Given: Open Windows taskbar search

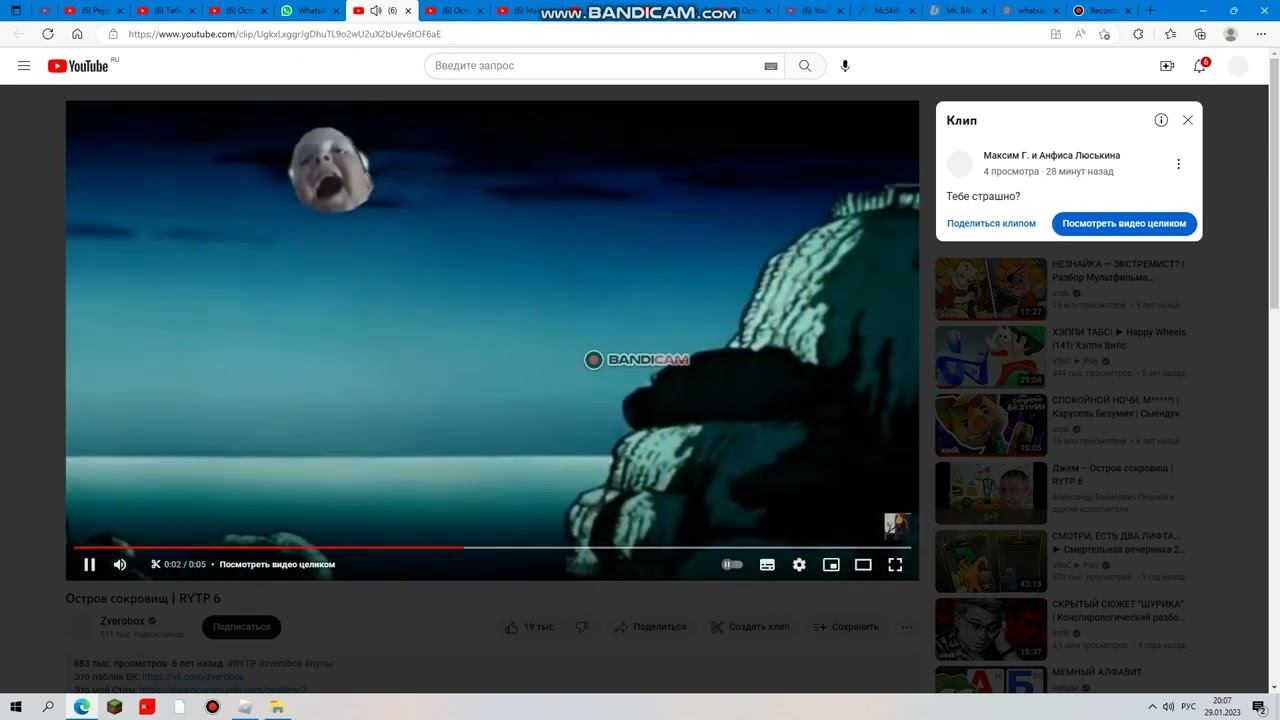Looking at the screenshot, I should (x=48, y=706).
